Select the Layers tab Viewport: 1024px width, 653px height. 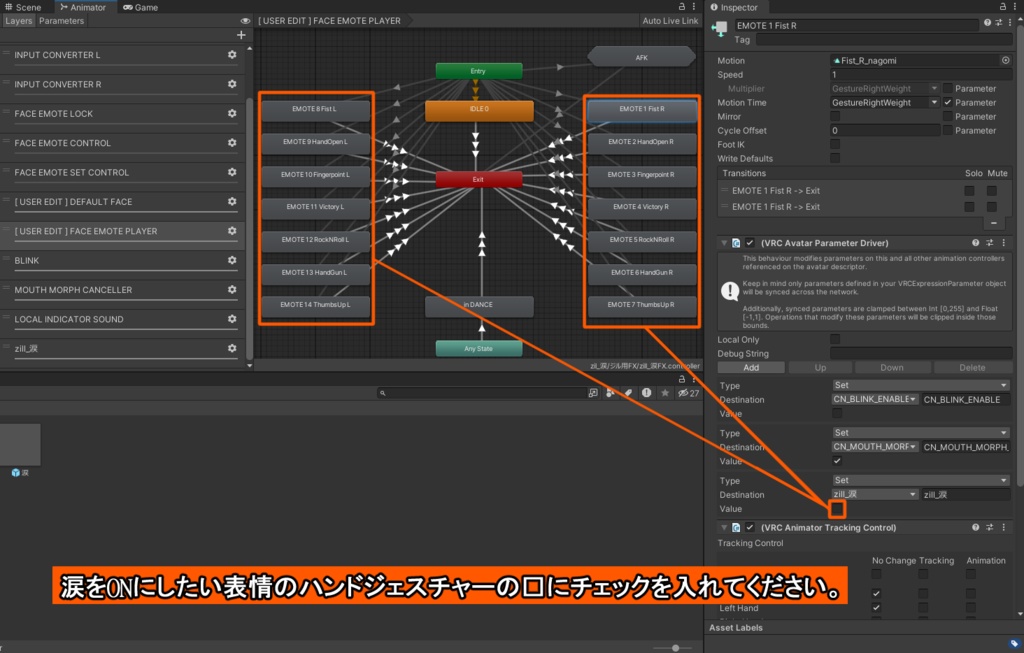pos(18,21)
